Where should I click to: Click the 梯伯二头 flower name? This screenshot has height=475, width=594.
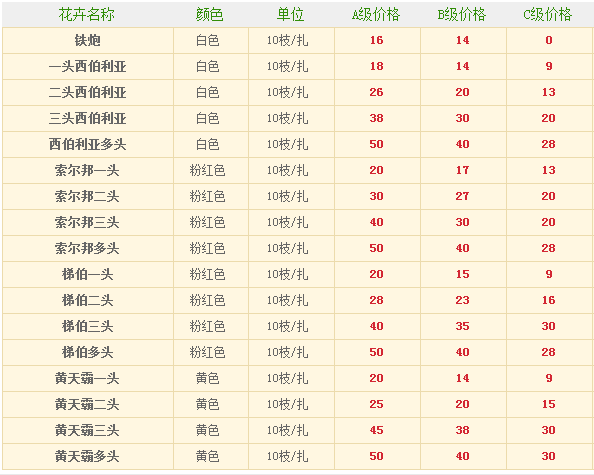[88, 300]
